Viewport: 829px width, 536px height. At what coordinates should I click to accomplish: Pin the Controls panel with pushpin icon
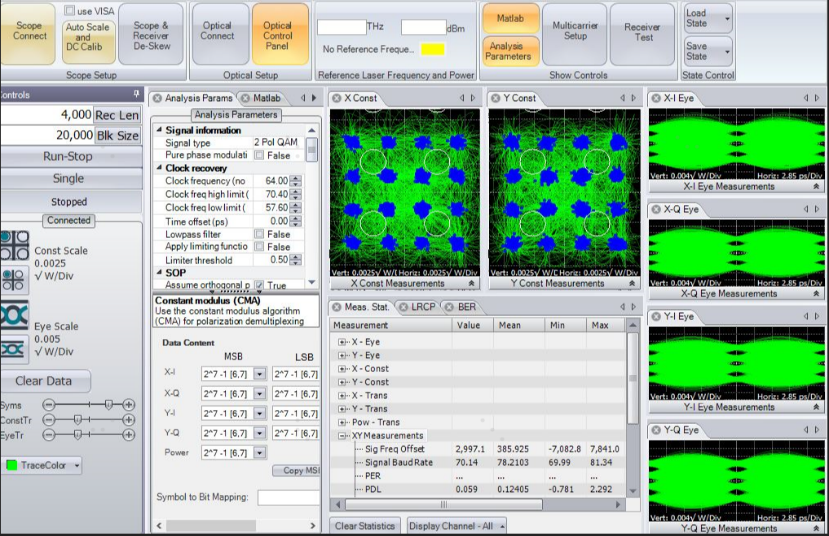click(x=137, y=95)
